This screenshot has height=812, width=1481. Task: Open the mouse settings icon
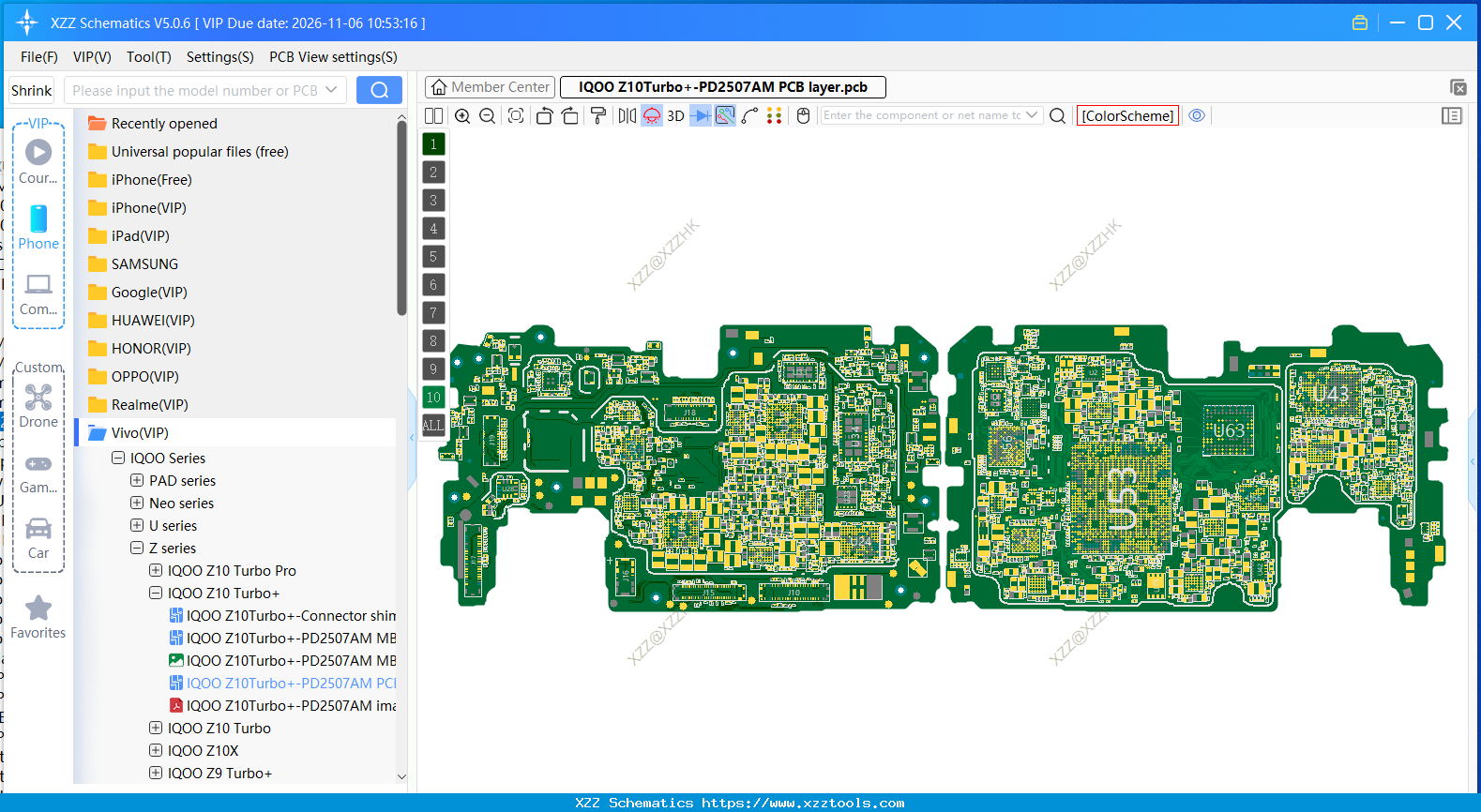click(x=803, y=115)
